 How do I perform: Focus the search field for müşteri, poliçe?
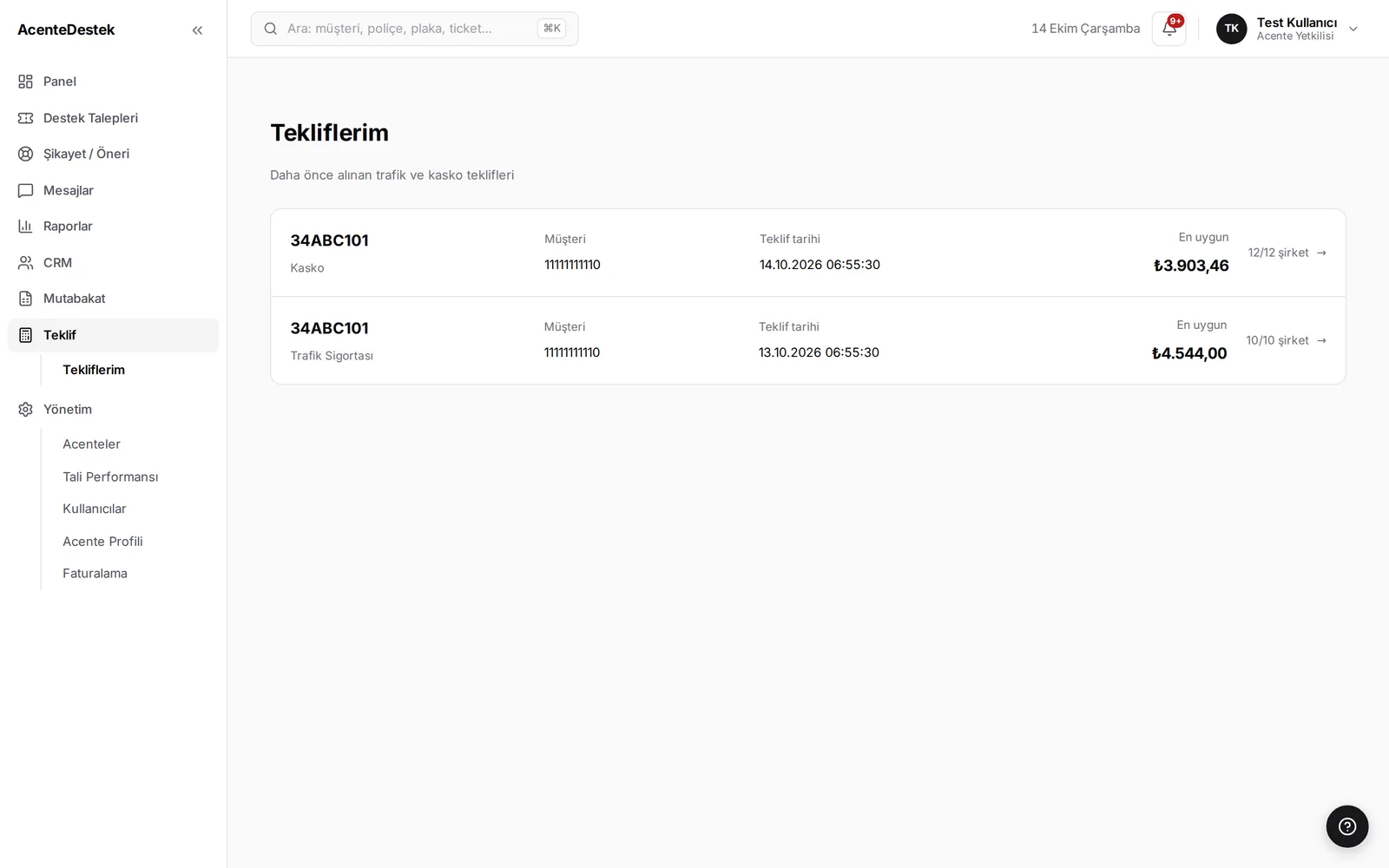click(414, 29)
